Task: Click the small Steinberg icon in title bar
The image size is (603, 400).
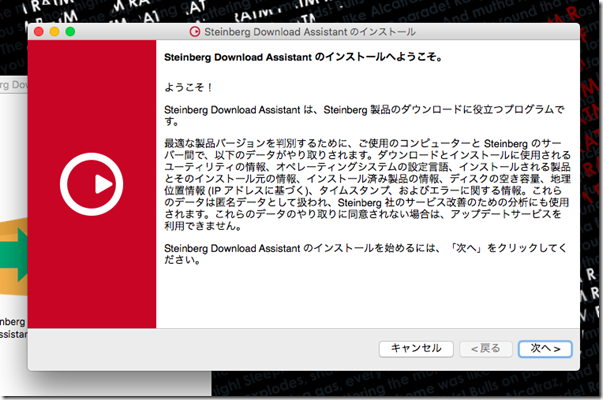Action: tap(195, 32)
